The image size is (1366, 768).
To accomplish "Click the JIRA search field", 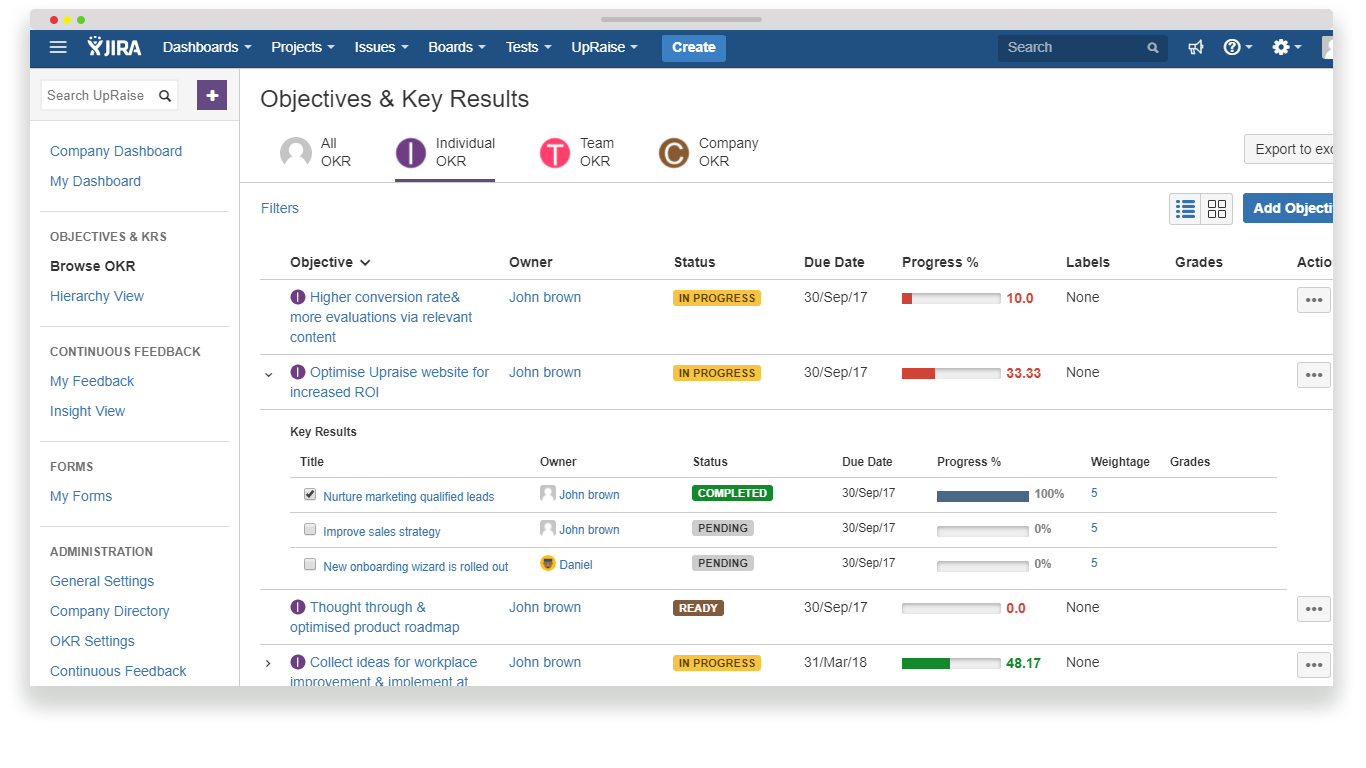I will 1080,47.
